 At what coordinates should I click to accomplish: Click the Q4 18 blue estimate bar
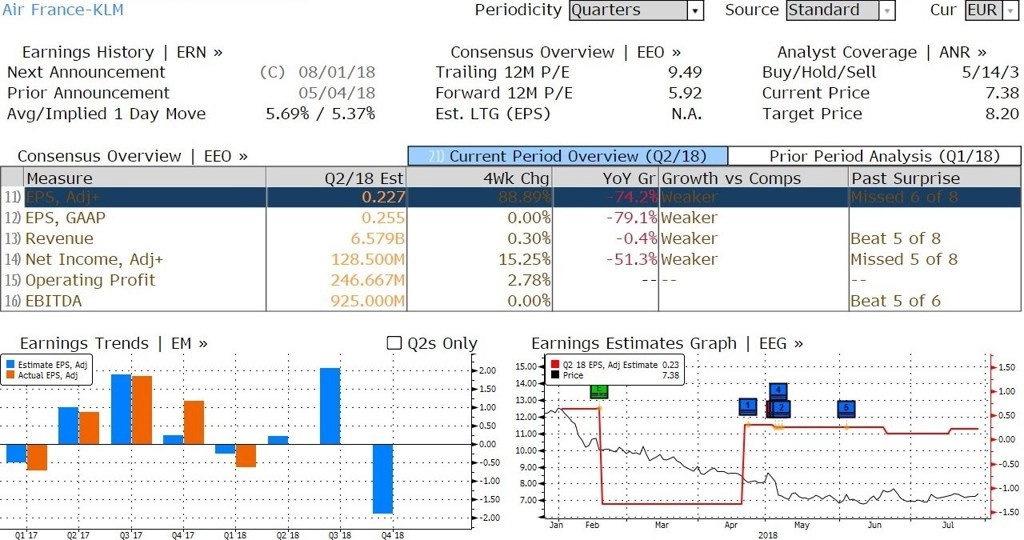383,479
